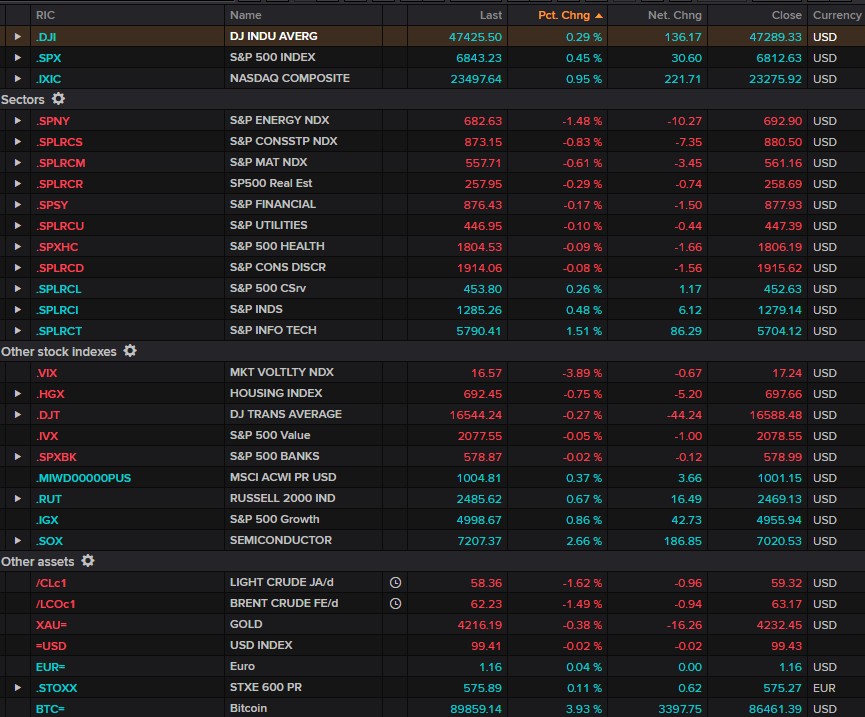
Task: Click the RIC column header
Action: click(x=46, y=15)
